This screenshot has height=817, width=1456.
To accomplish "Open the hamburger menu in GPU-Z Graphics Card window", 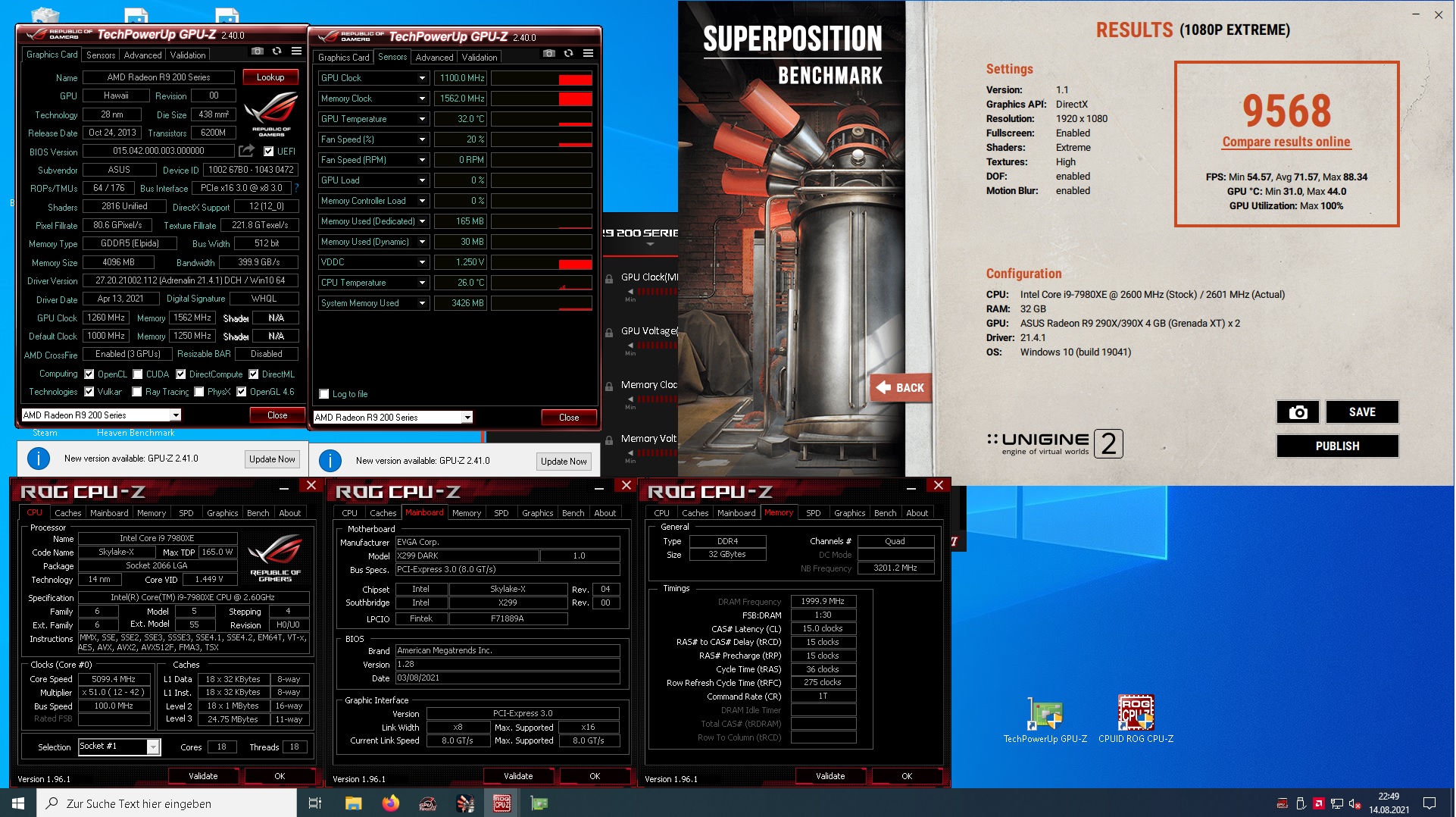I will (296, 52).
